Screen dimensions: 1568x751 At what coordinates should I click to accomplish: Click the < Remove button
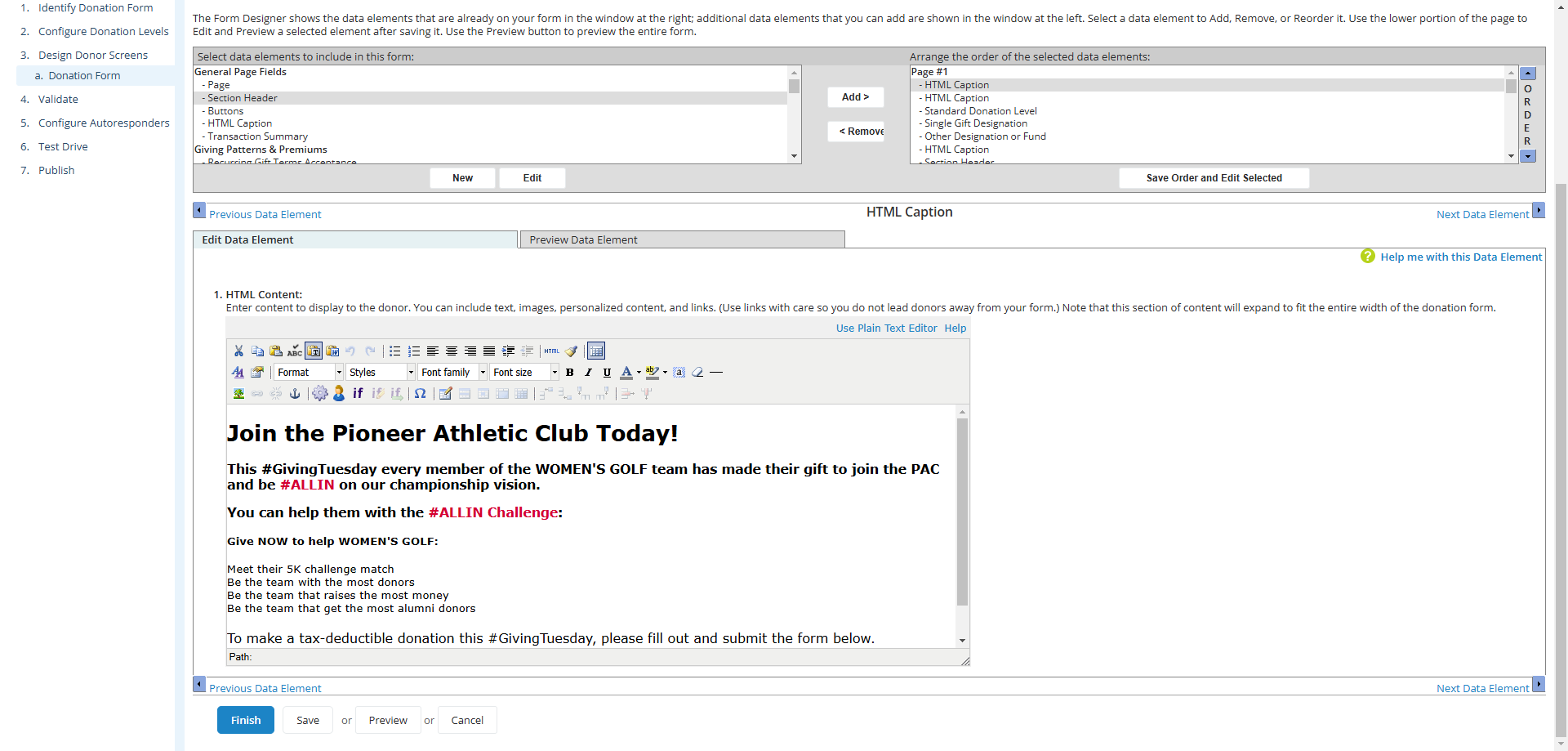[855, 131]
